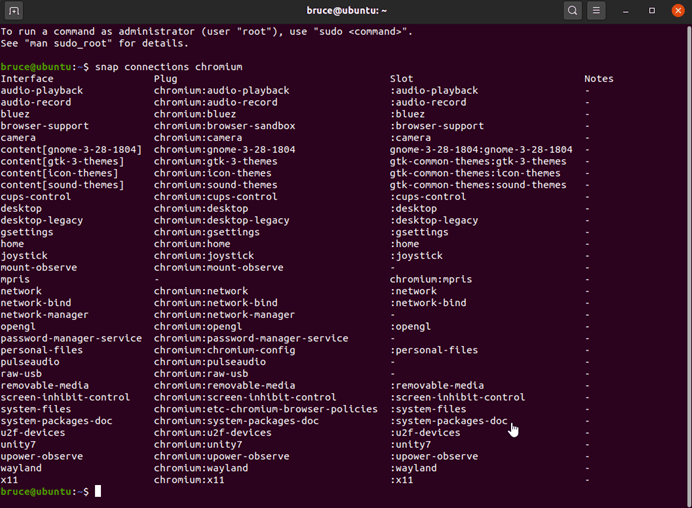
Task: Click 'chromium:raw-usb' plug entry
Action: (201, 374)
